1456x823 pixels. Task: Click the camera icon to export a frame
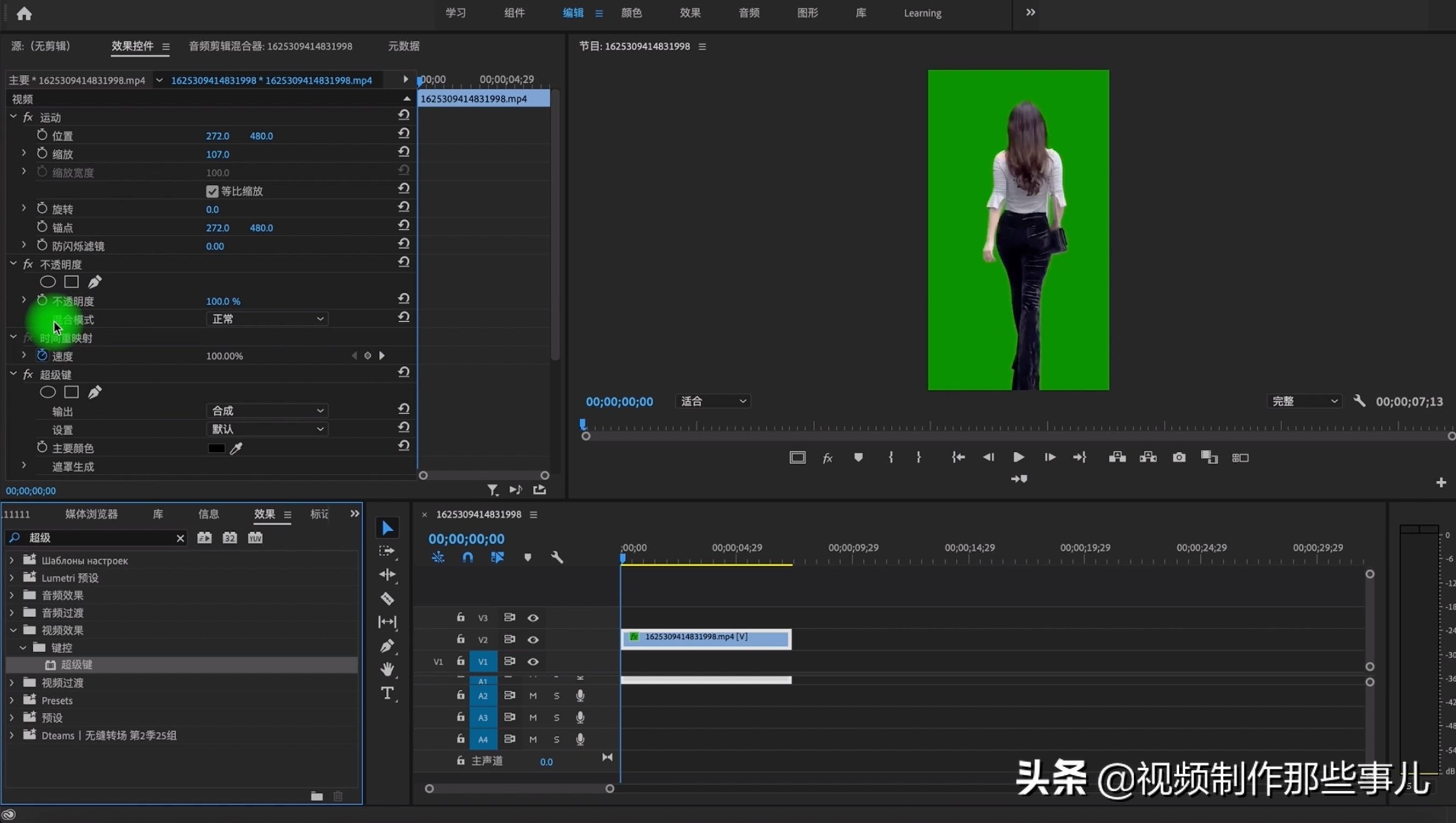pyautogui.click(x=1179, y=457)
